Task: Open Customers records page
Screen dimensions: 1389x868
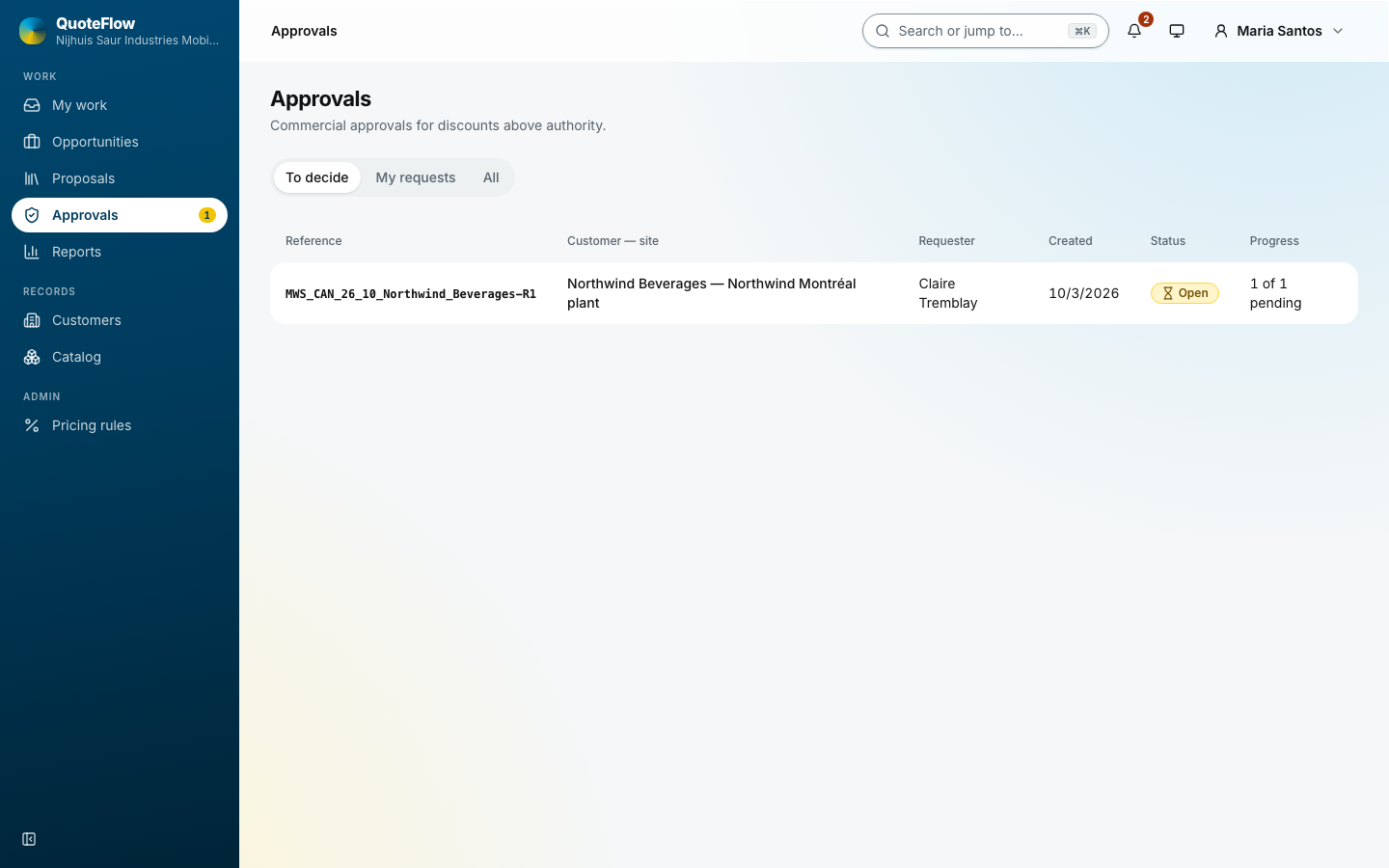Action: [120, 320]
